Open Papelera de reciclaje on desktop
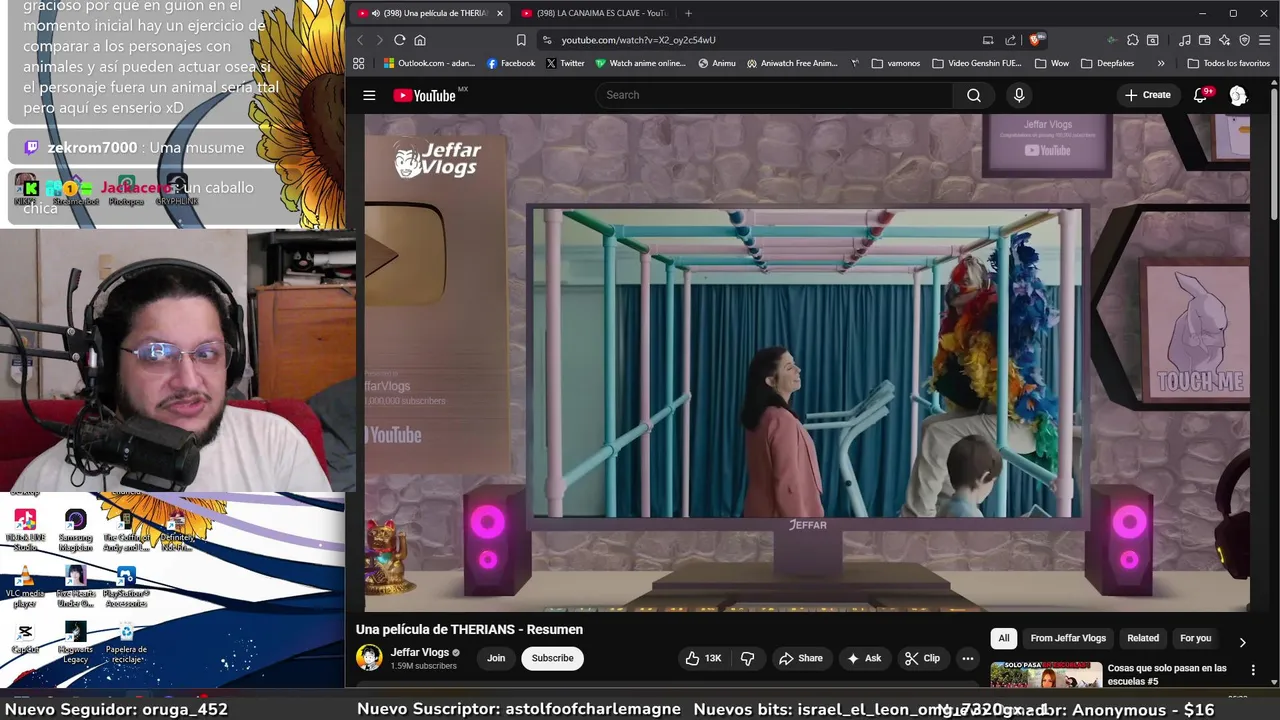Screen dimensions: 1280x720 click(x=126, y=643)
